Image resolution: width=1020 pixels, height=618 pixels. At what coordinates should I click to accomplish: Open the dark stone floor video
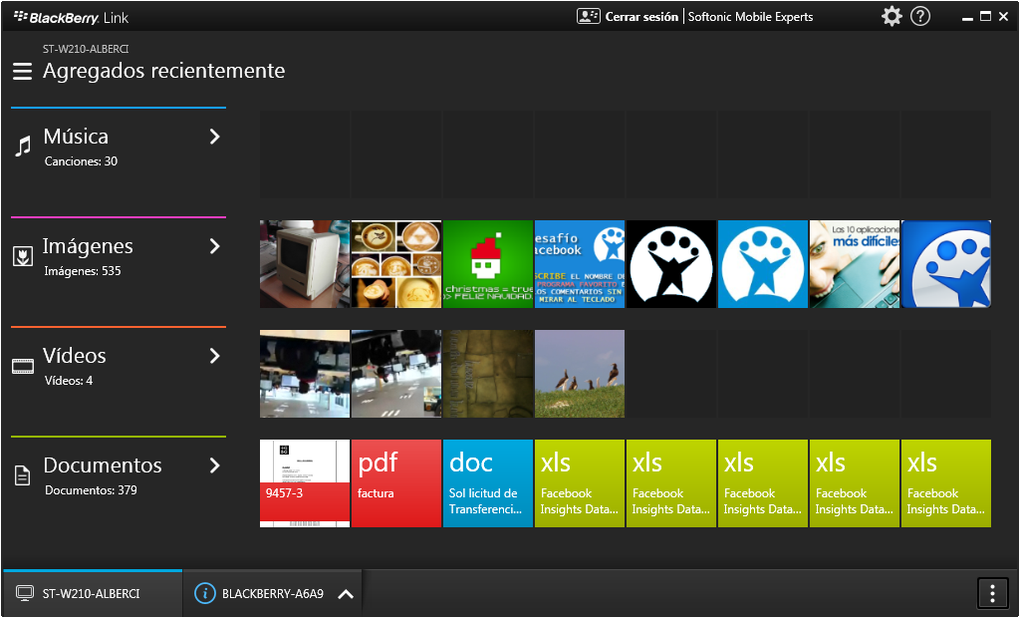tap(488, 373)
